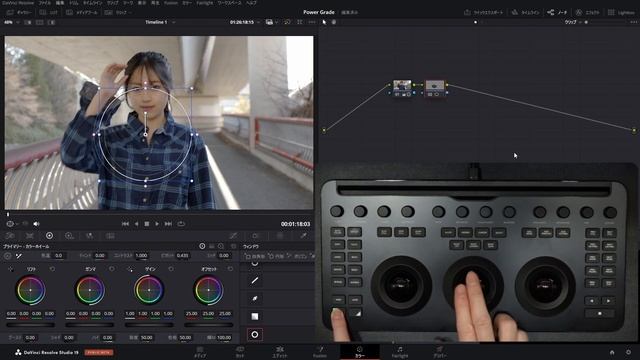Select node 02 in node graph
640x360 pixels.
[435, 88]
